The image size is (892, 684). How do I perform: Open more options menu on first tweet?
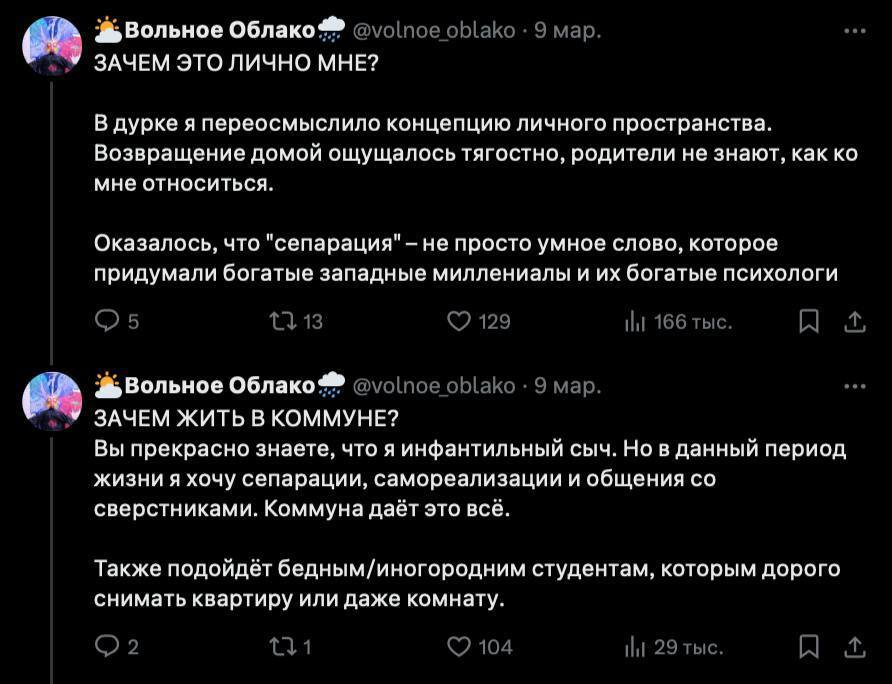[x=854, y=30]
